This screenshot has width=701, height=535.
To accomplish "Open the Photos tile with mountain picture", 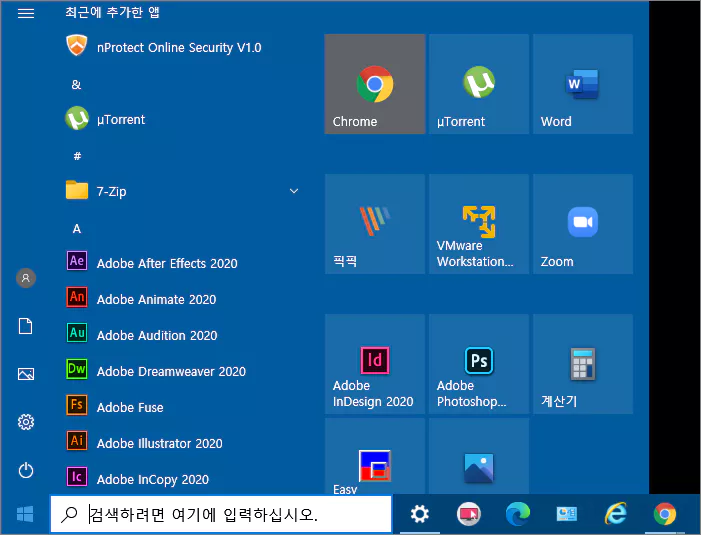I will 479,456.
